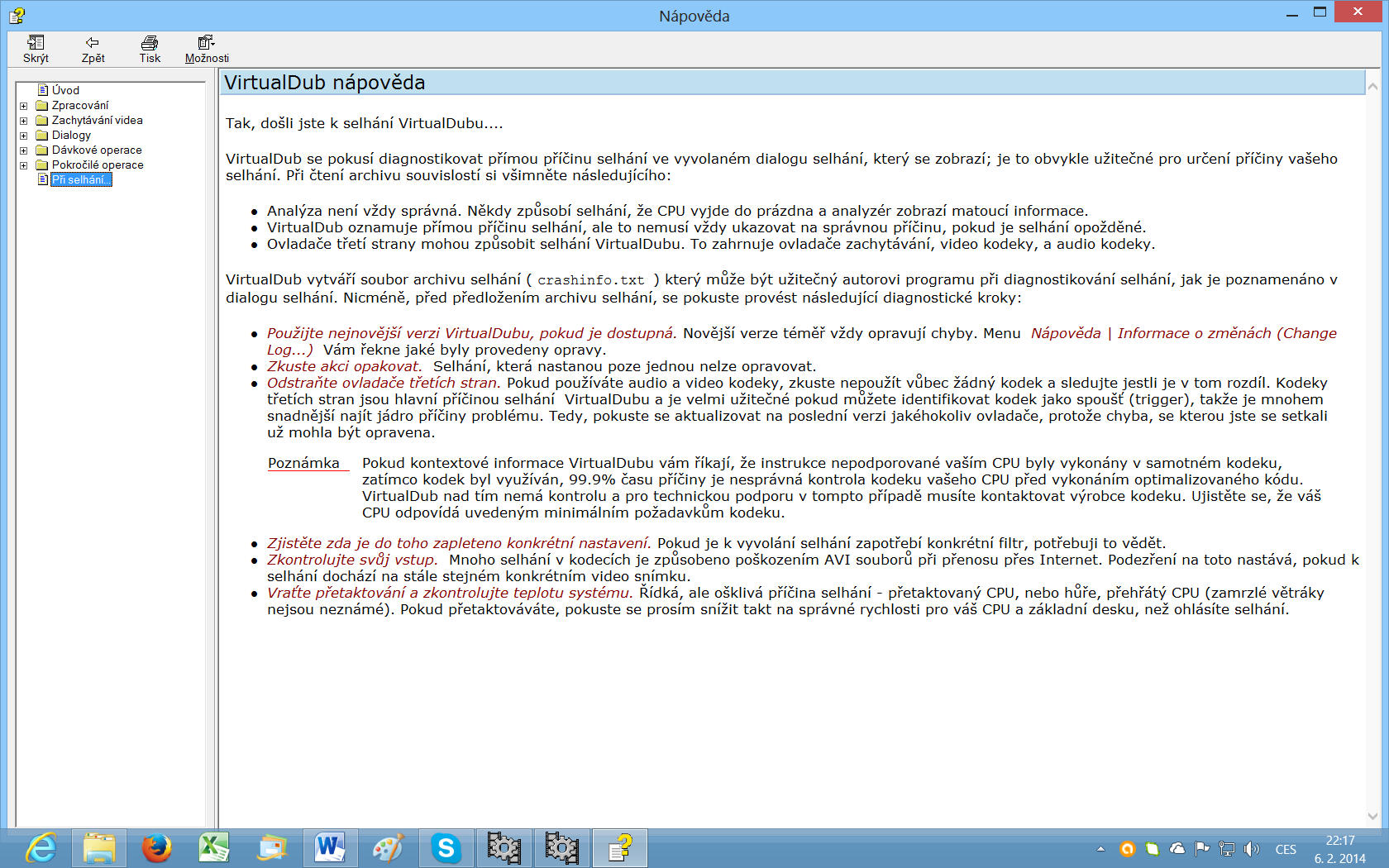This screenshot has height=868, width=1389.
Task: Click the Skrýt (Hide) toolbar icon
Action: click(36, 43)
